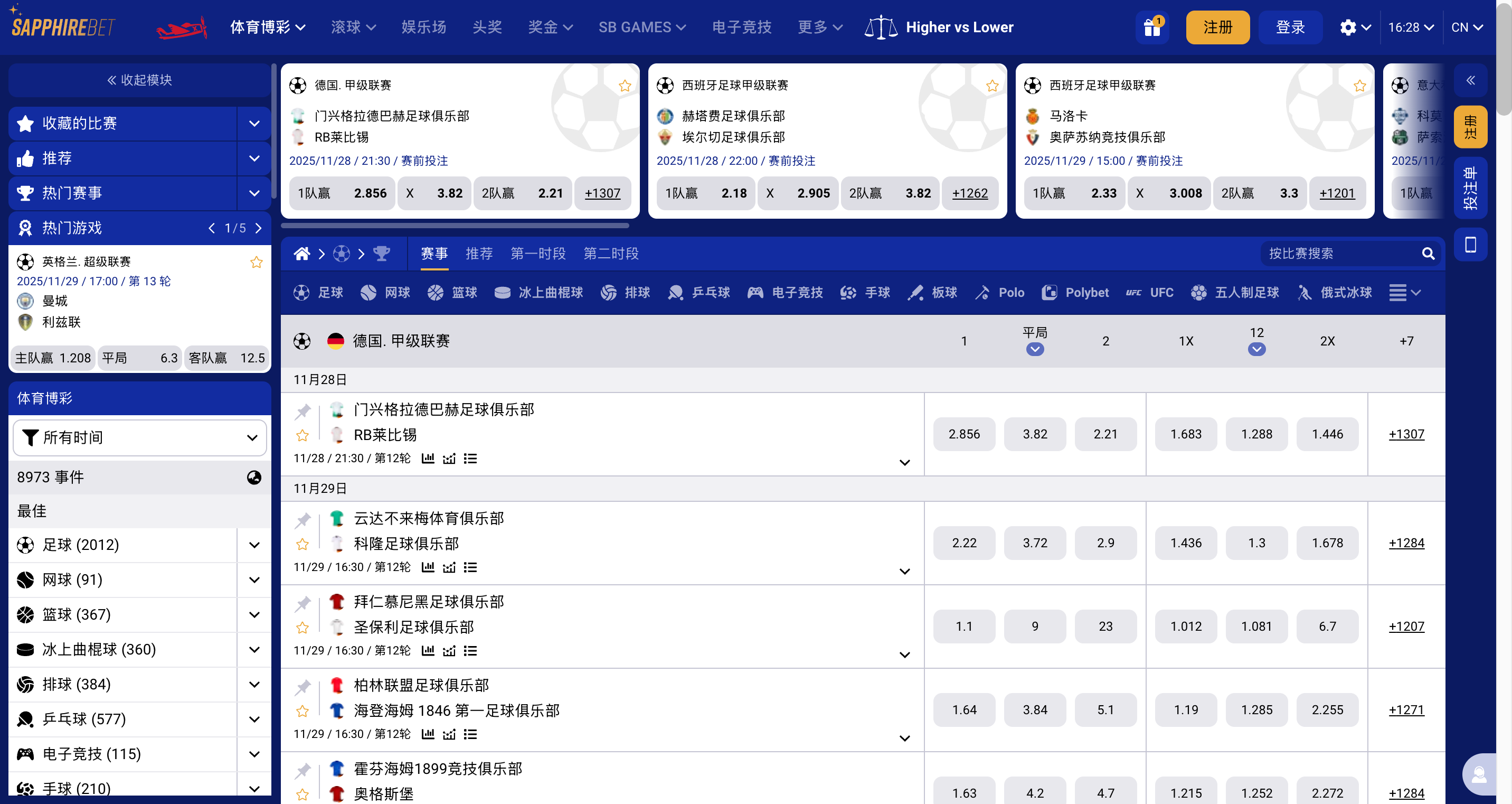
Task: Click the home breadcrumb icon
Action: pyautogui.click(x=301, y=254)
